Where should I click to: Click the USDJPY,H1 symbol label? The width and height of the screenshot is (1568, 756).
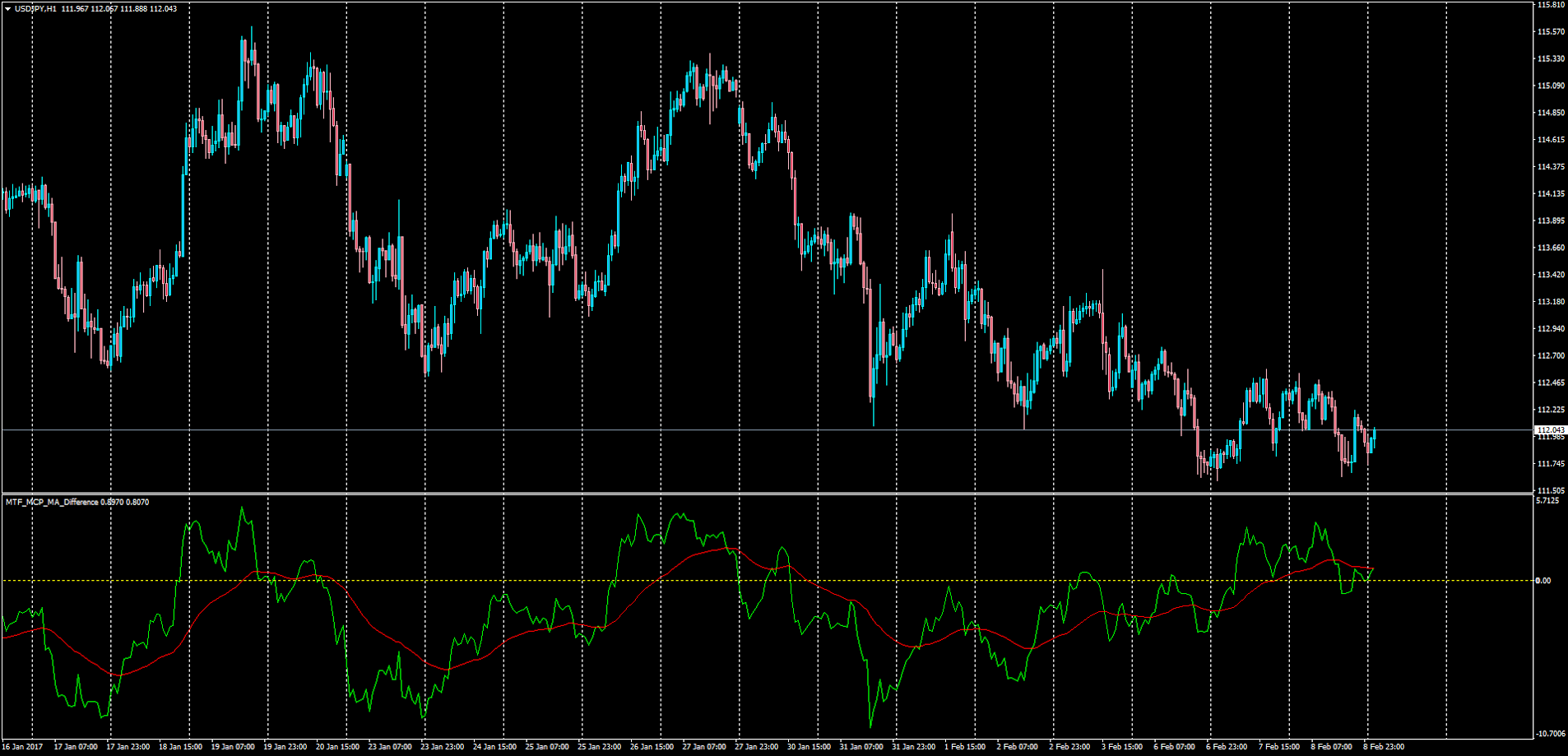[35, 9]
